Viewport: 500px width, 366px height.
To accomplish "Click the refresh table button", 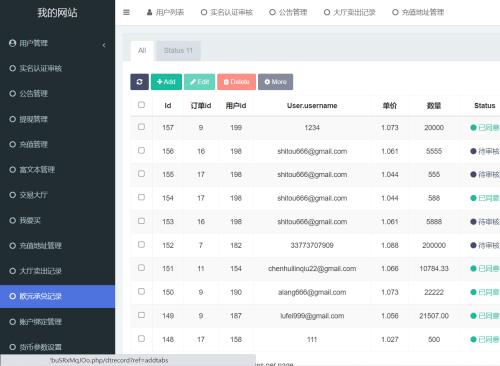I will [x=139, y=82].
